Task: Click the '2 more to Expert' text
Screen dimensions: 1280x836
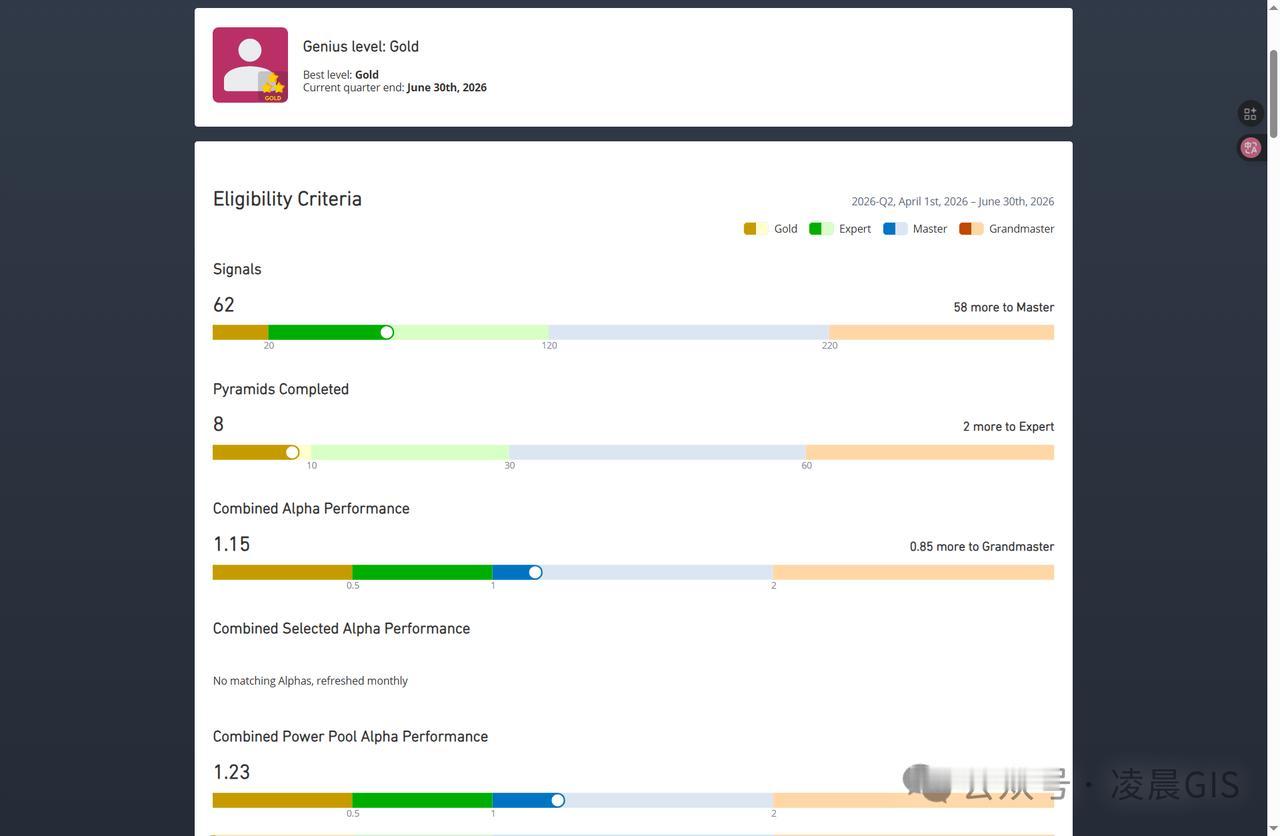Action: pyautogui.click(x=1008, y=427)
